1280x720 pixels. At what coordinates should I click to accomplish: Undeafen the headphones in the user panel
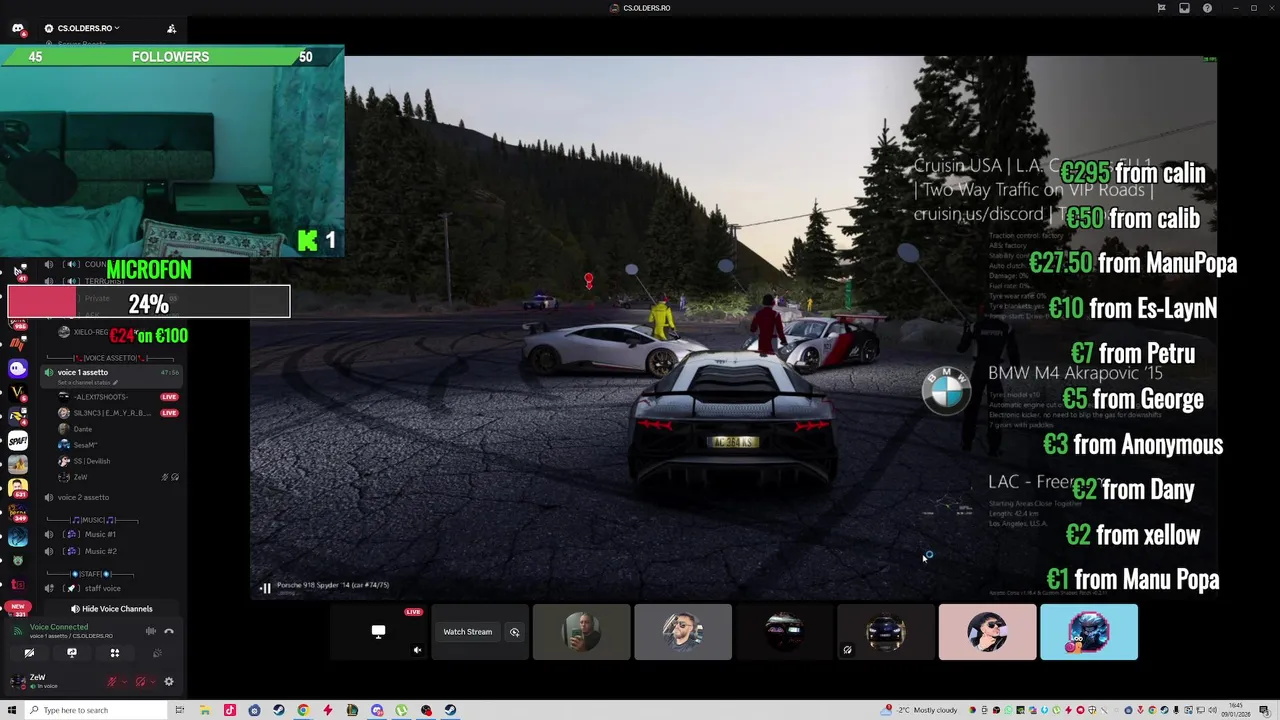[140, 682]
